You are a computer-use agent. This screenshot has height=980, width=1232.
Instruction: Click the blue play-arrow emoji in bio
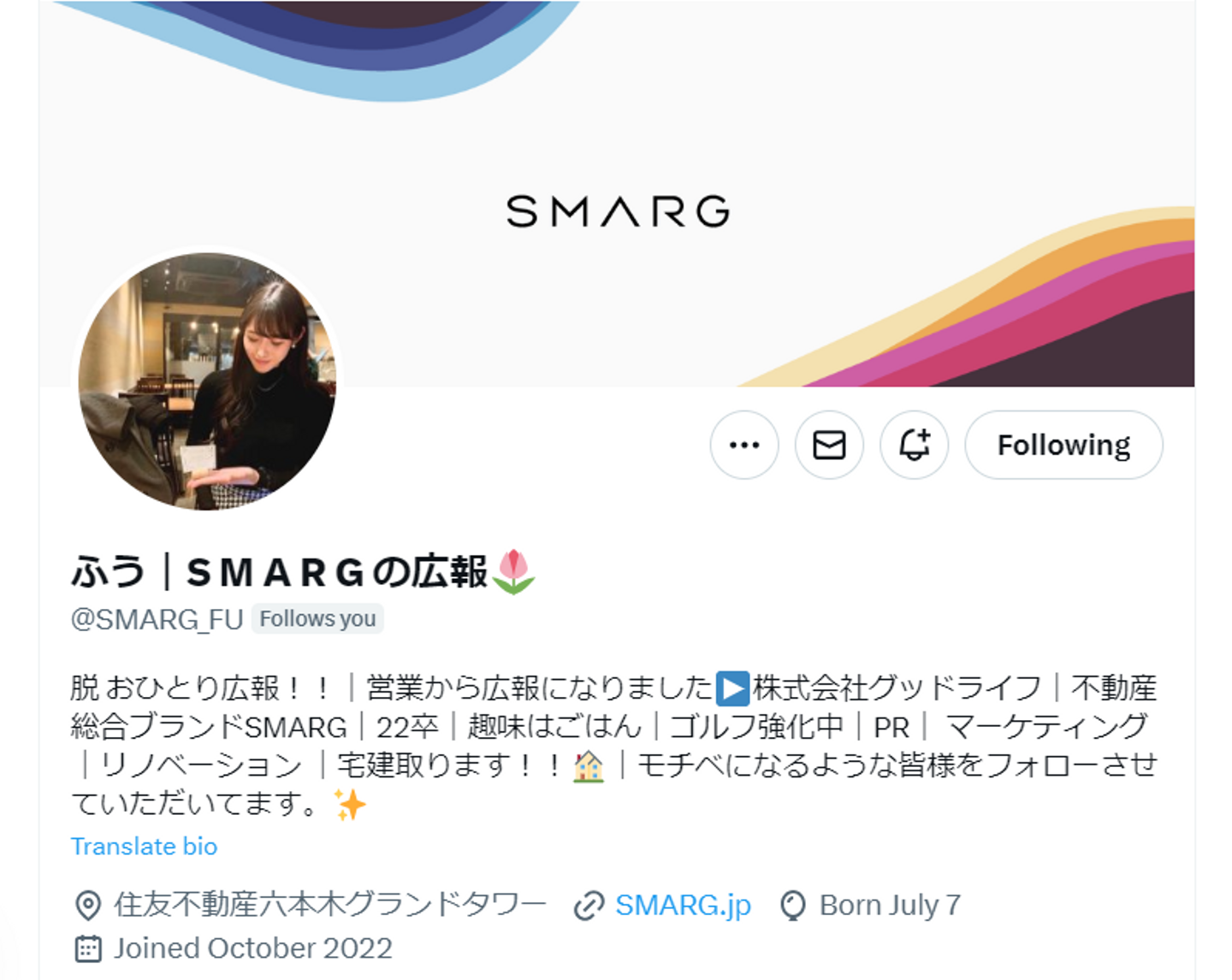pos(732,688)
